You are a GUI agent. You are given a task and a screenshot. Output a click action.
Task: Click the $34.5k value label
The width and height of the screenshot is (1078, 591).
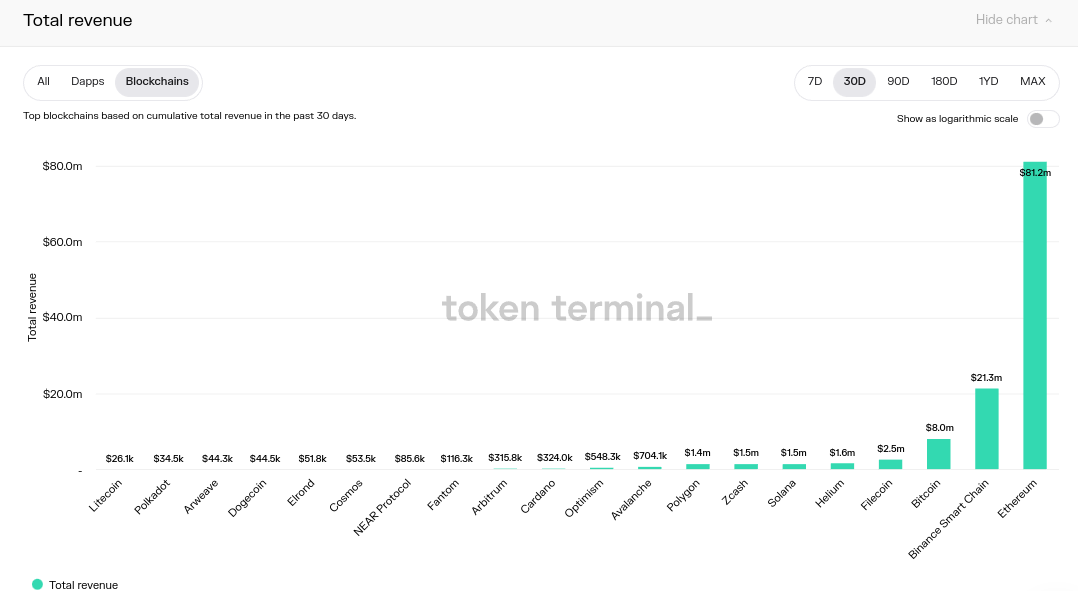[x=168, y=458]
